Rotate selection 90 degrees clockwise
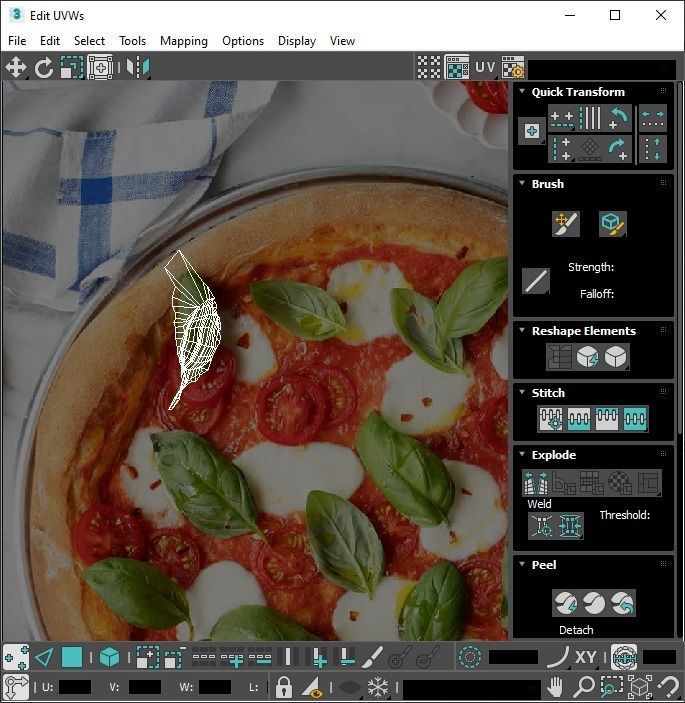The image size is (685, 703). [618, 149]
